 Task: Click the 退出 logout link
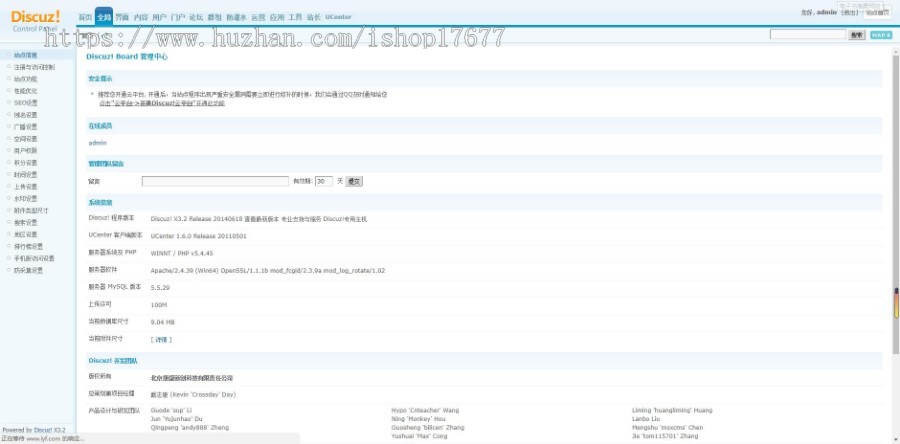(x=849, y=12)
